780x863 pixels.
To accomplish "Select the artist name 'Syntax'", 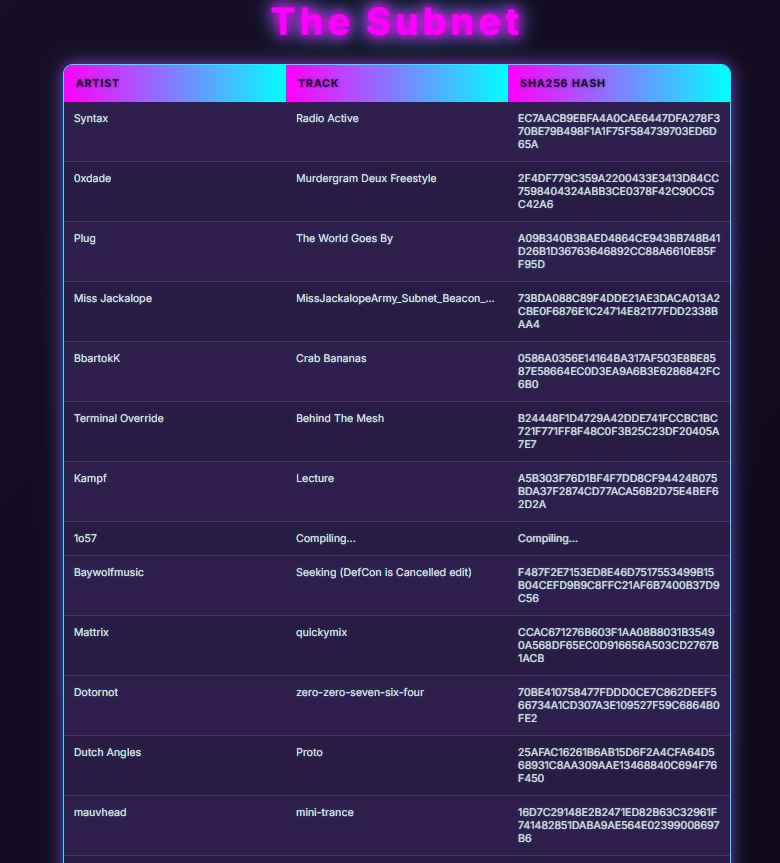I will tap(91, 118).
